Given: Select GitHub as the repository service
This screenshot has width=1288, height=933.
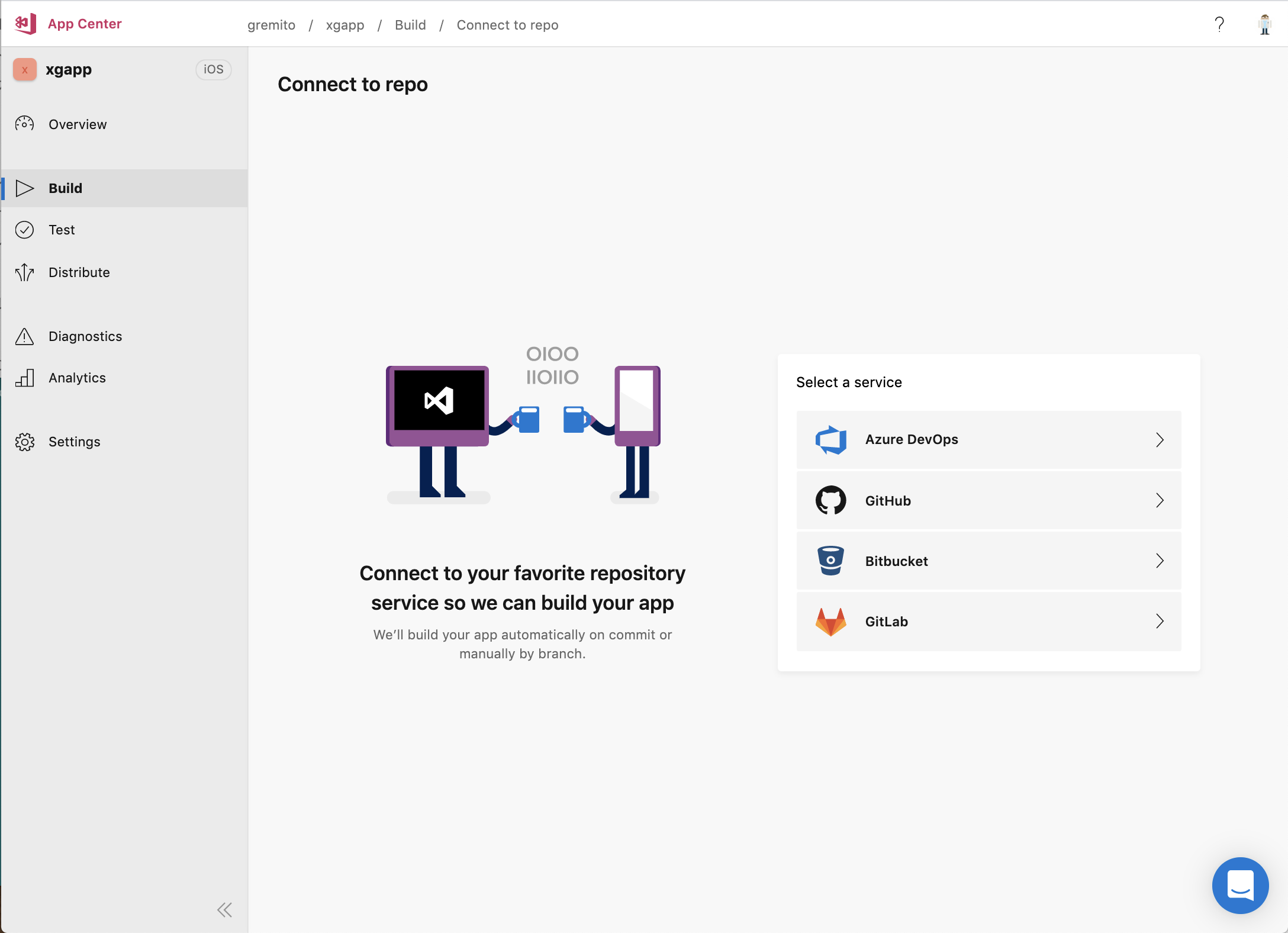Looking at the screenshot, I should point(988,501).
